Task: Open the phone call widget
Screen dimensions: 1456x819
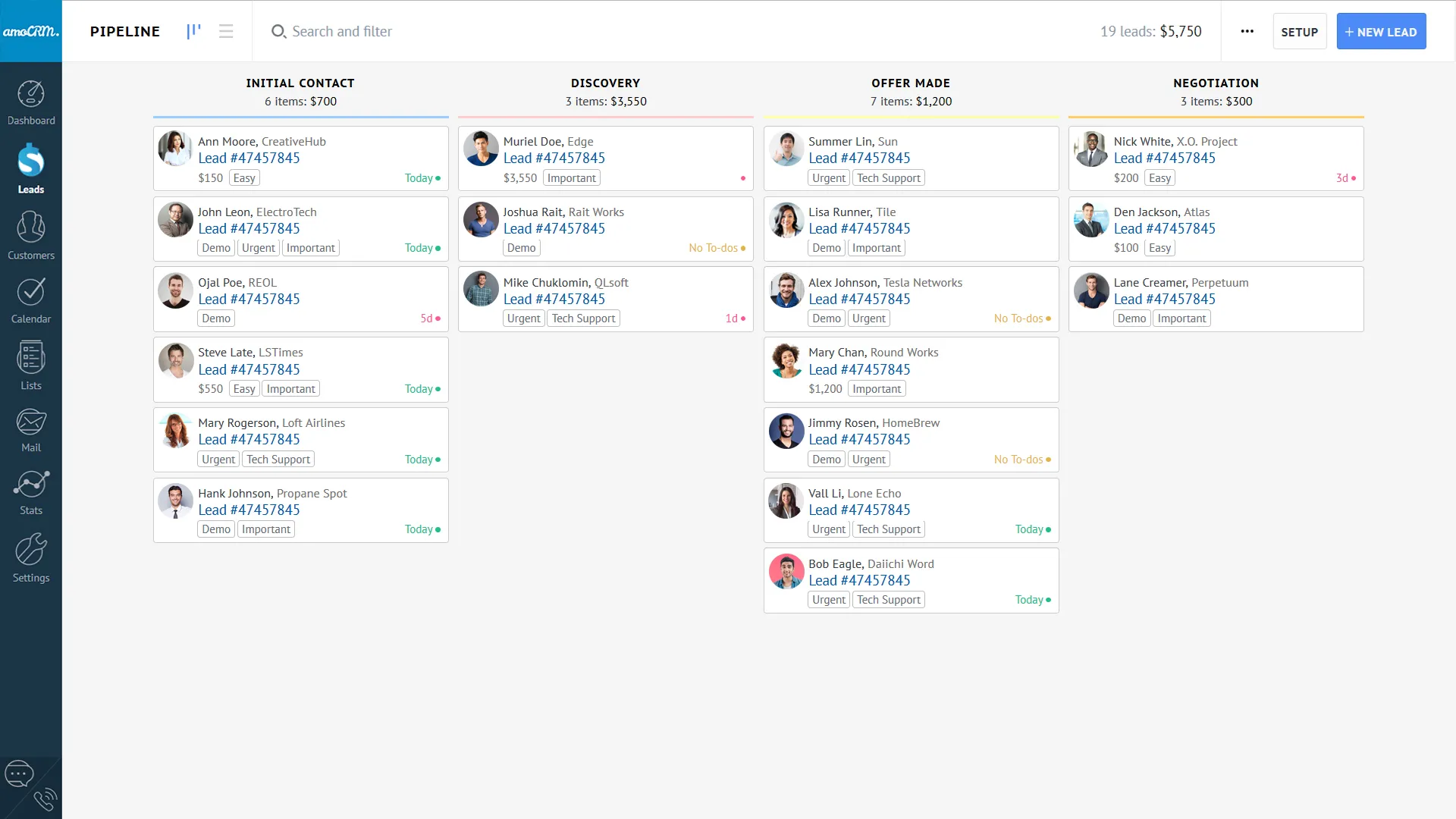Action: pos(45,799)
